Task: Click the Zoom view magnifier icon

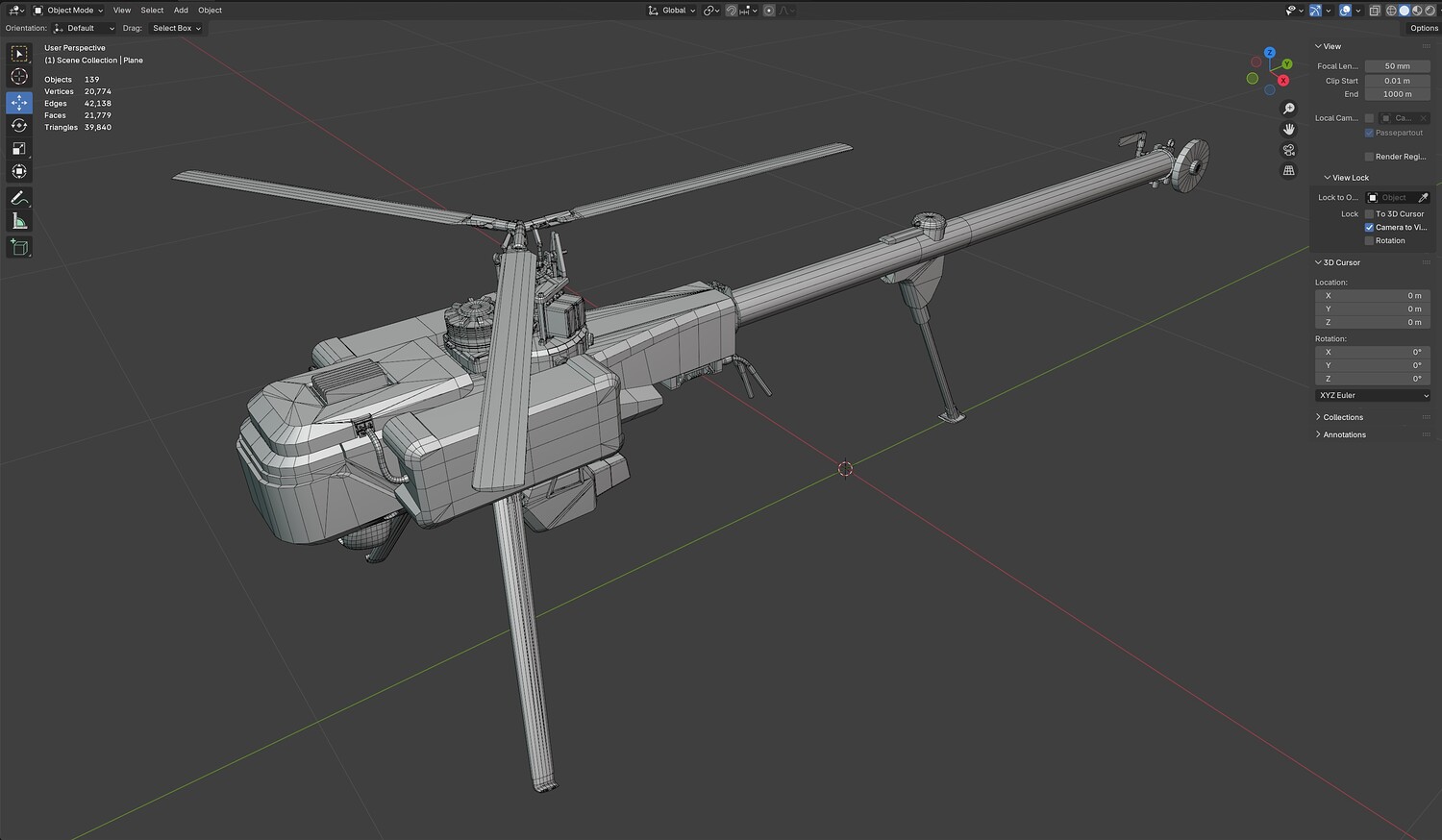Action: click(1289, 109)
